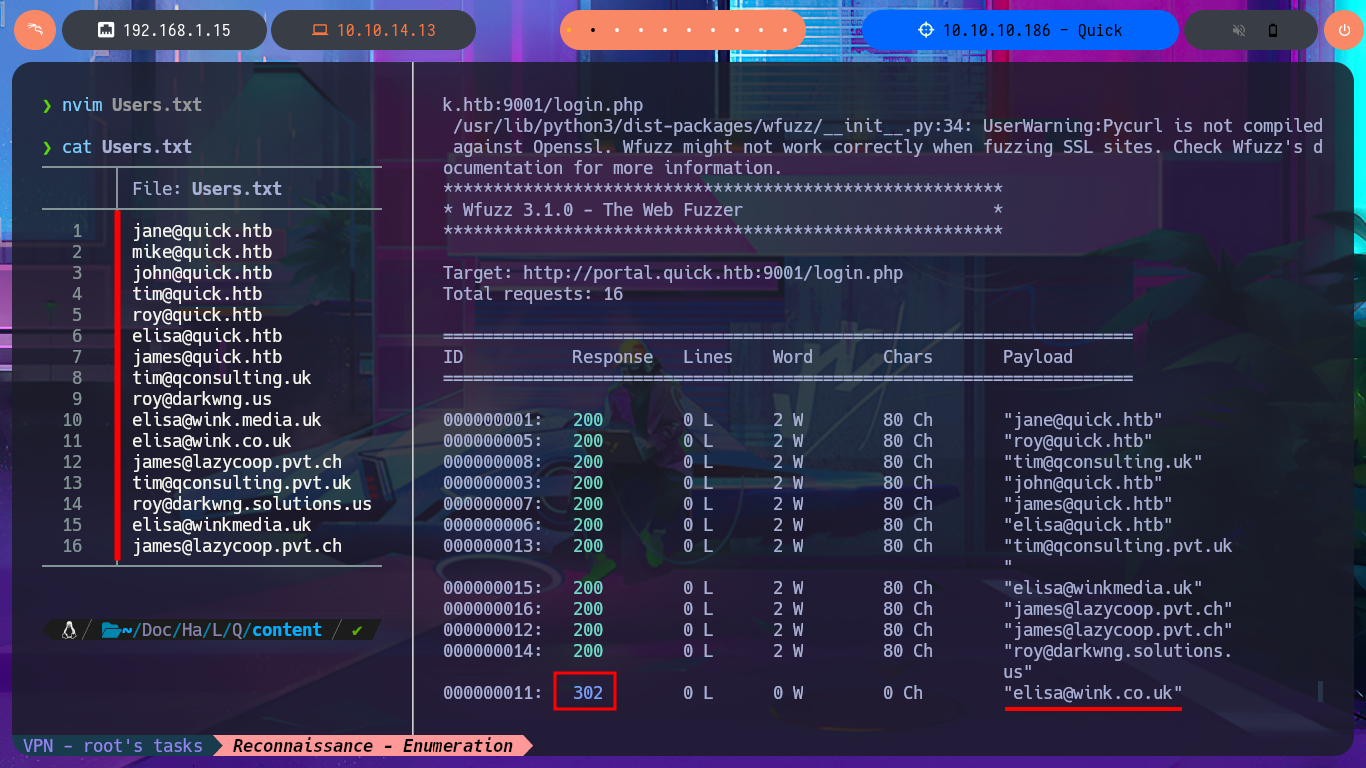Viewport: 1366px width, 768px height.
Task: Click the folder icon in prompt path
Action: point(110,630)
